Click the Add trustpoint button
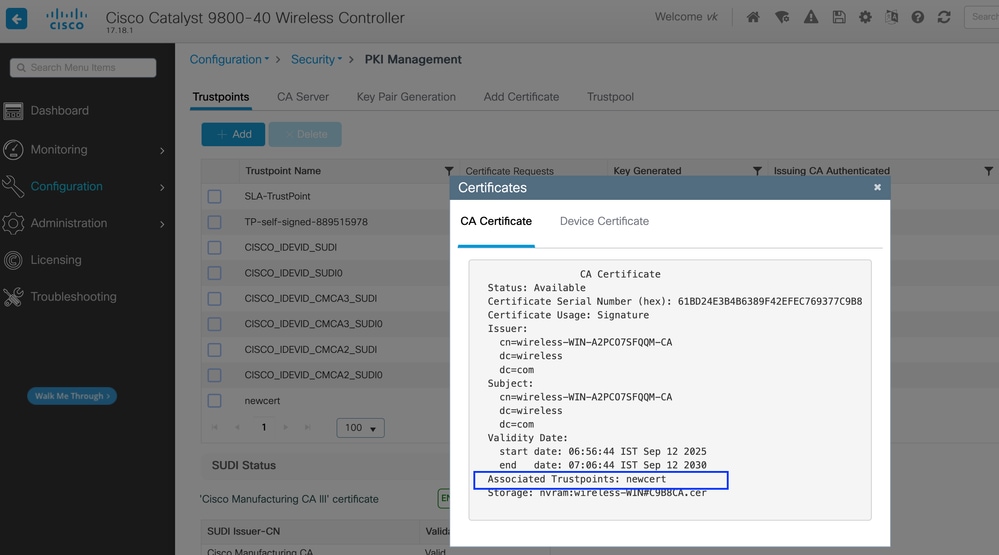This screenshot has height=555, width=999. point(233,134)
